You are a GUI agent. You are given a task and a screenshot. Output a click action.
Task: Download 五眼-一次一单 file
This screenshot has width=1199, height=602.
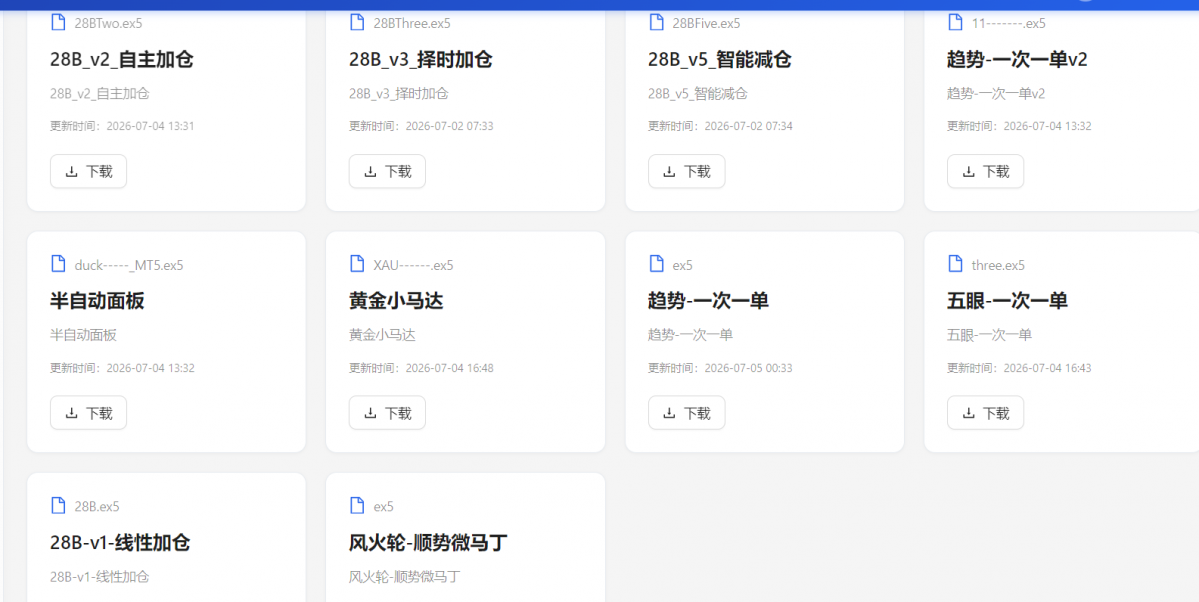986,413
